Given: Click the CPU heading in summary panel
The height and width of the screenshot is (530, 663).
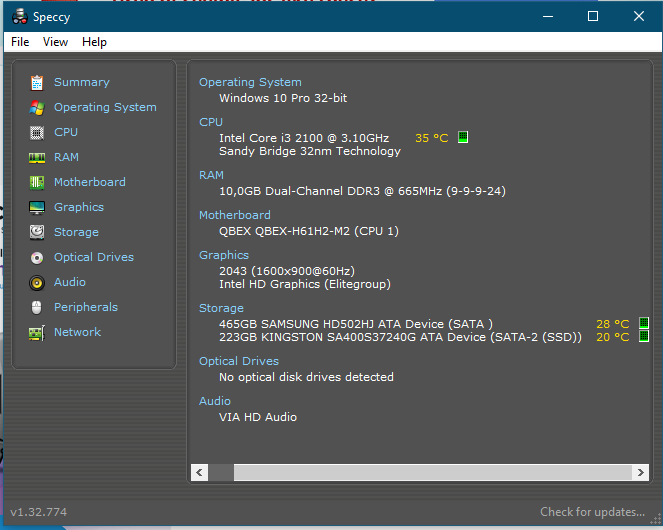Looking at the screenshot, I should pos(211,122).
